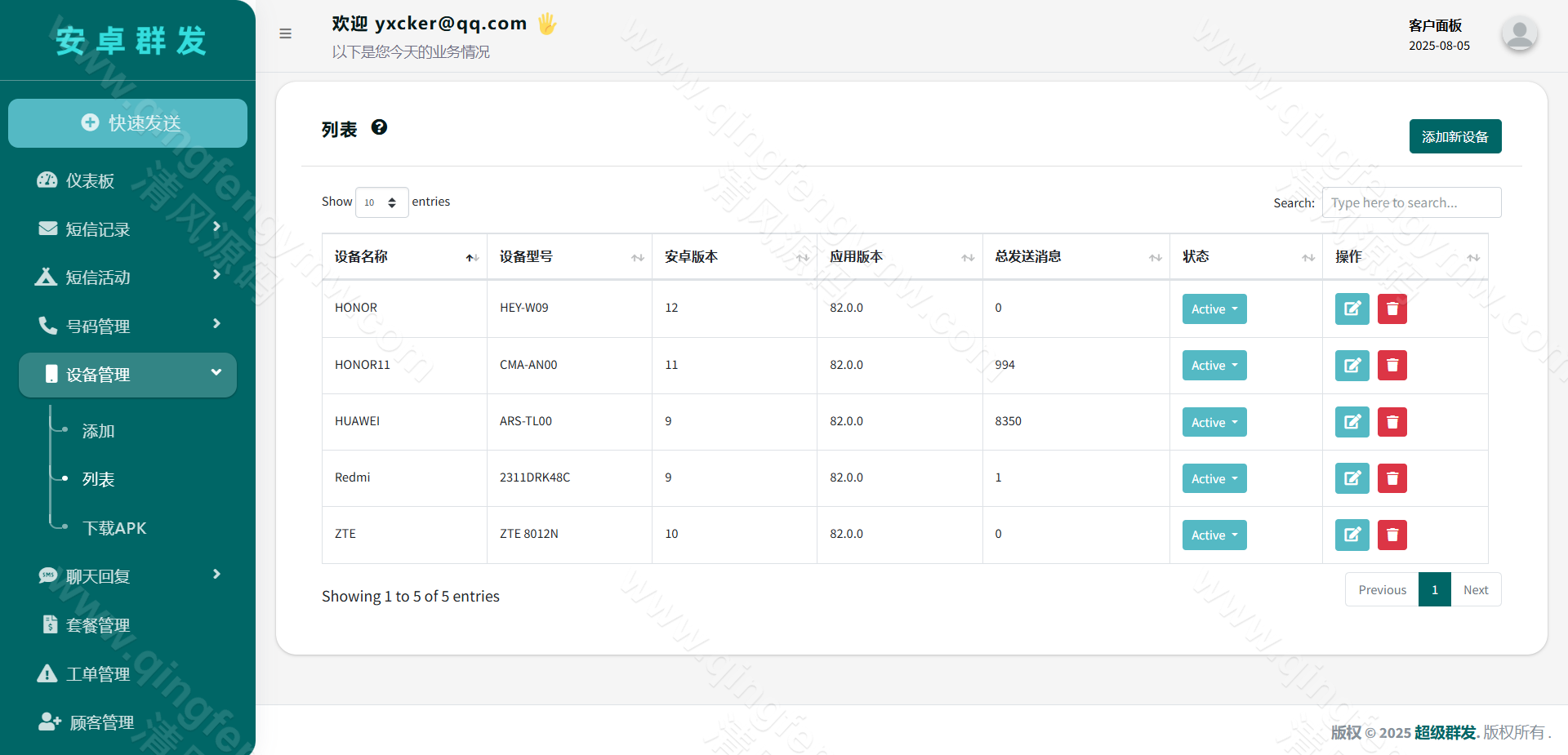Sort table by 应用版本 column
This screenshot has height=755, width=1568.
899,256
